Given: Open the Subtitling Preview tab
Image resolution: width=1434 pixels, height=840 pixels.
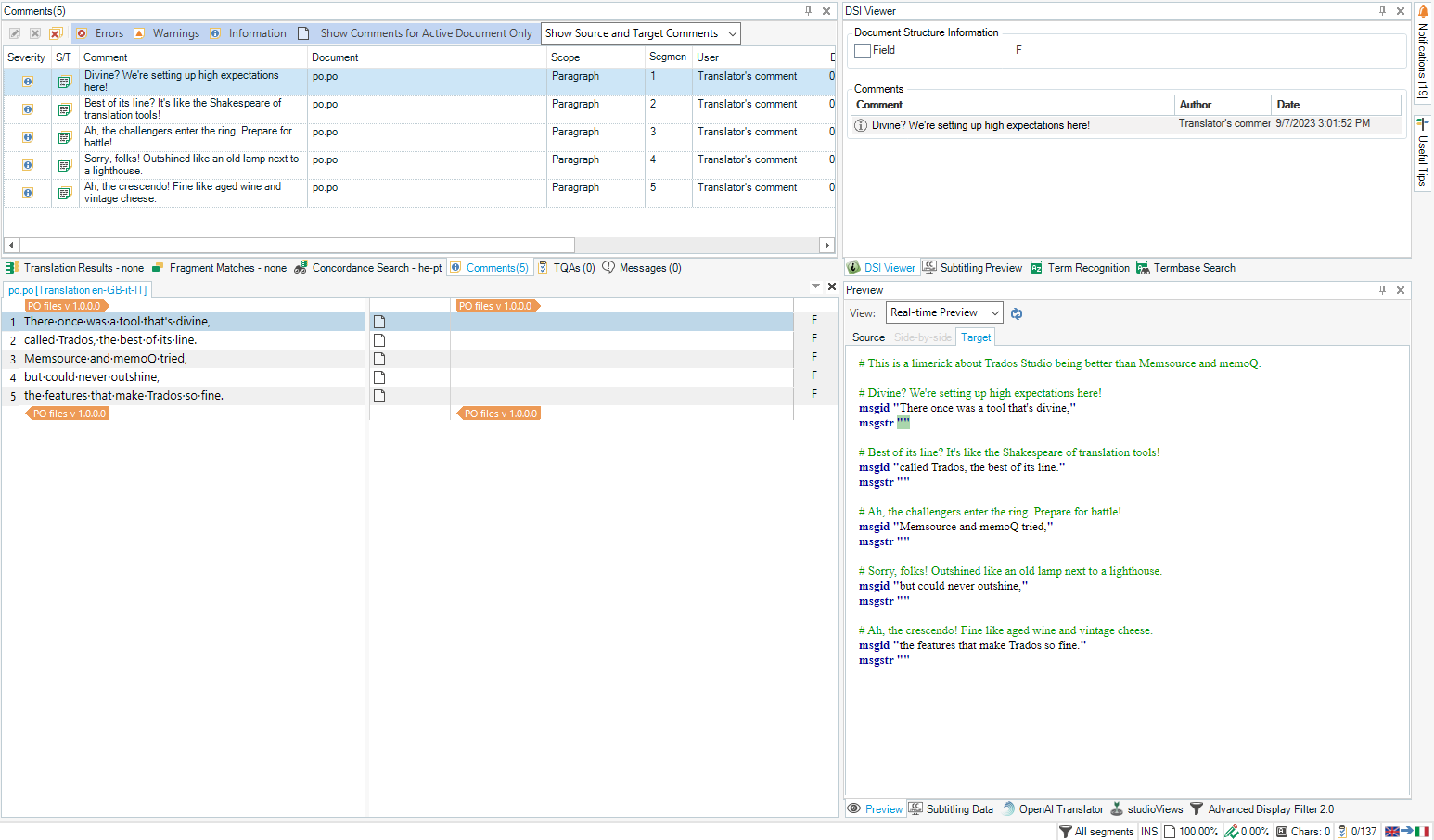Looking at the screenshot, I should click(972, 268).
